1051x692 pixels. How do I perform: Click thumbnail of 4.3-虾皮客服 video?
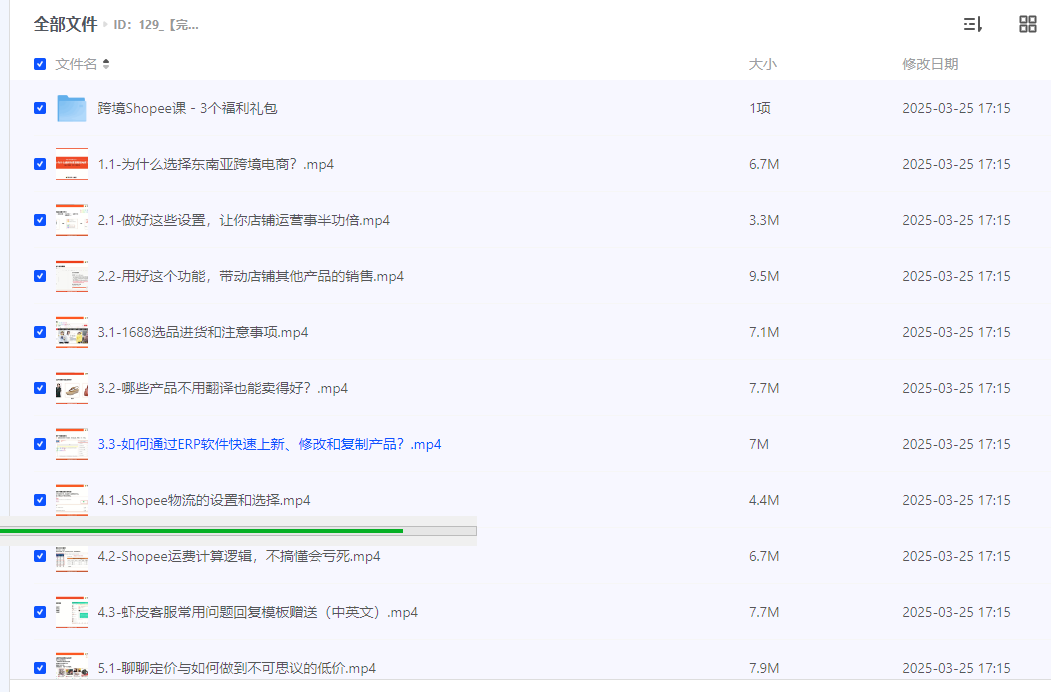(72, 612)
